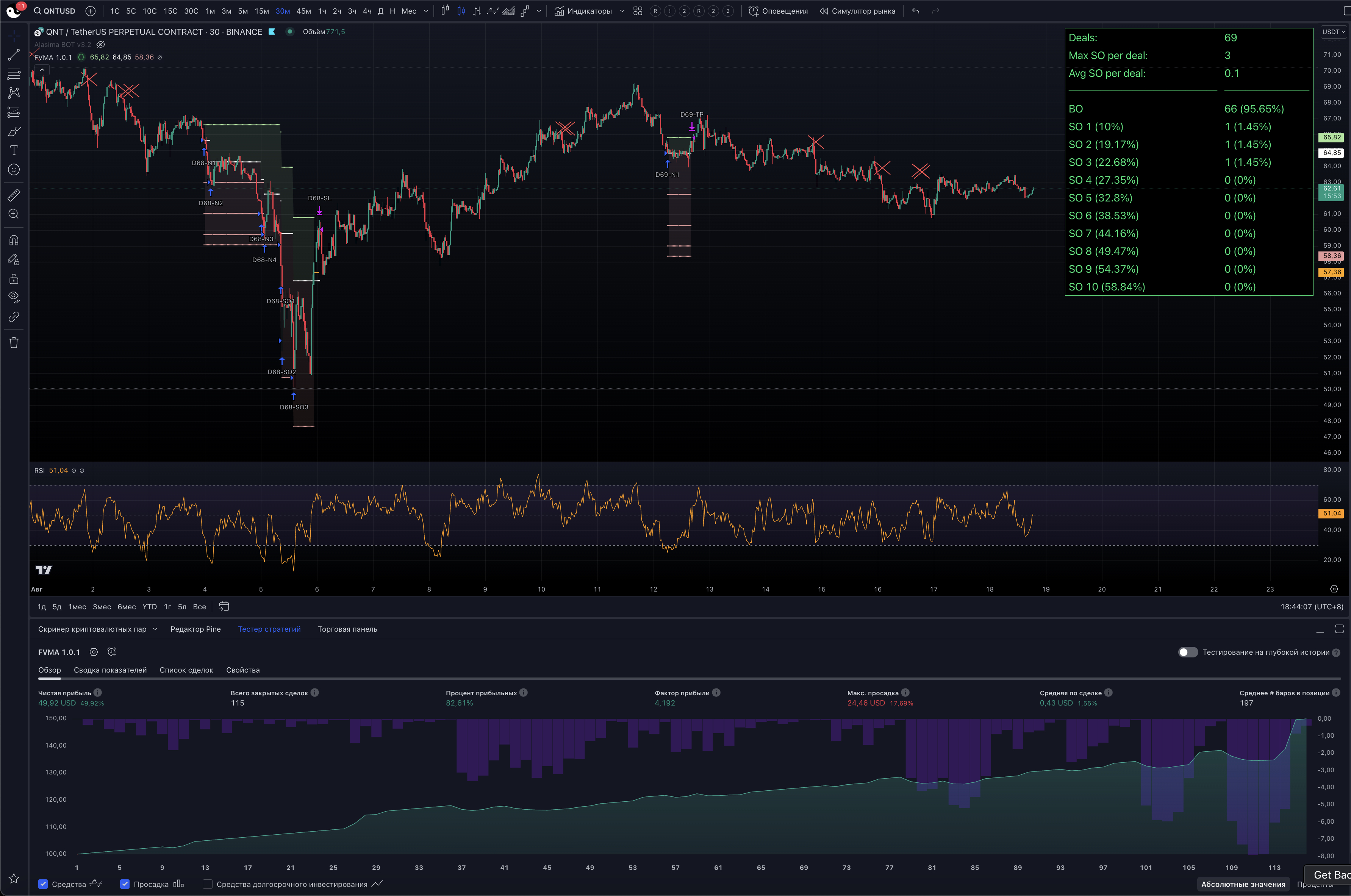Set date range to 3мес
The height and width of the screenshot is (896, 1351).
point(102,607)
